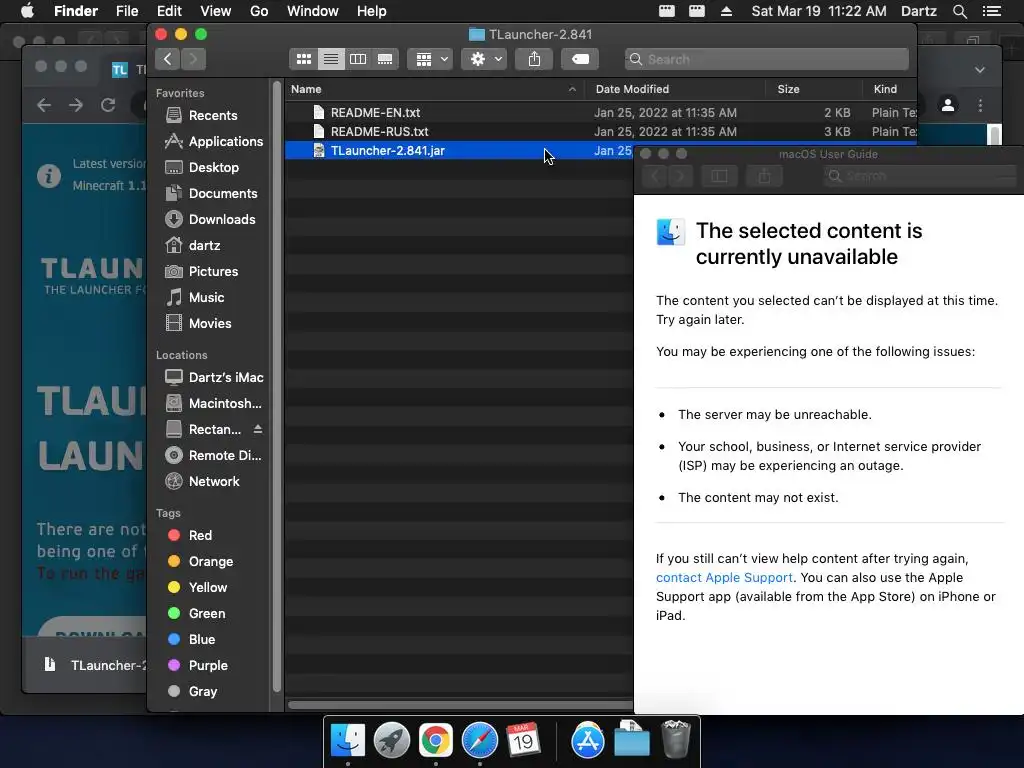Filter by the Green tag
The image size is (1024, 768).
pos(196,614)
